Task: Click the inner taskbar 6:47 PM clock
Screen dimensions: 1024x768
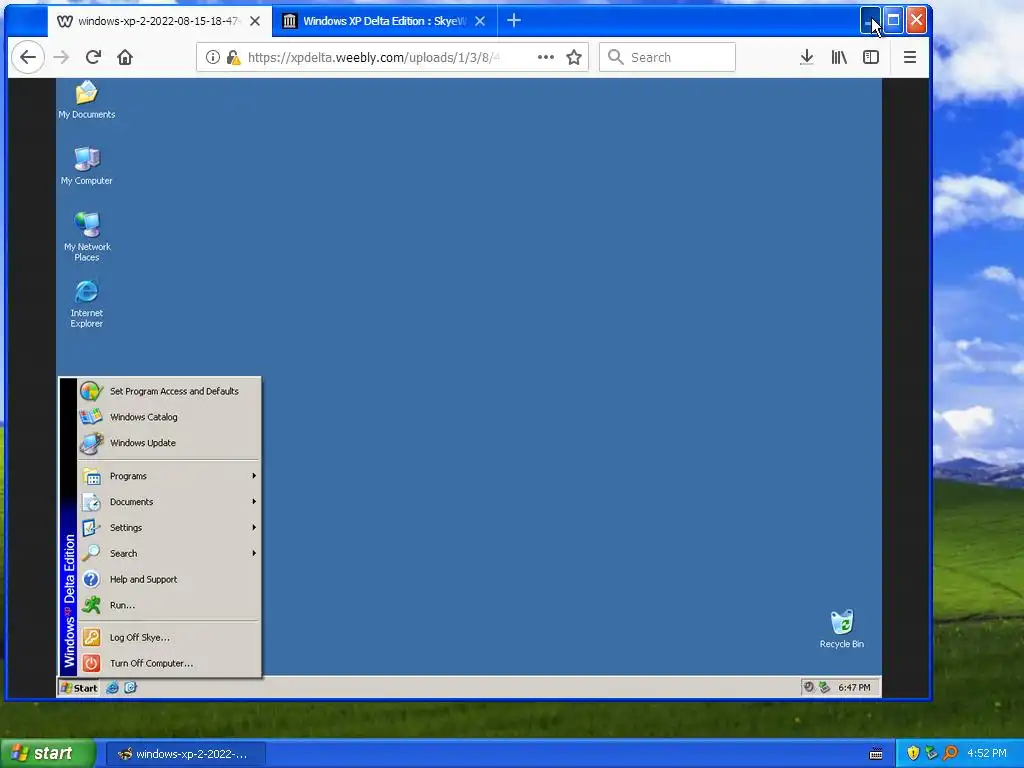Action: click(x=854, y=688)
